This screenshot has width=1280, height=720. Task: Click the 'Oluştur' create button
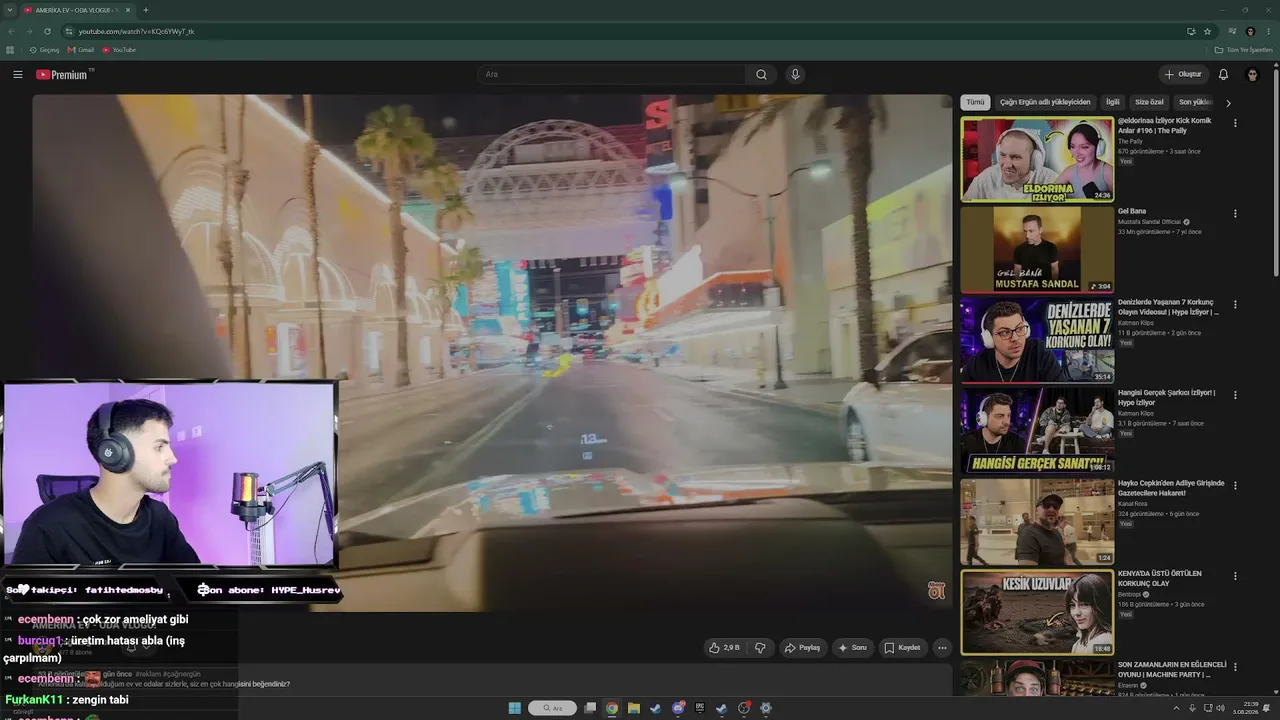(1182, 75)
